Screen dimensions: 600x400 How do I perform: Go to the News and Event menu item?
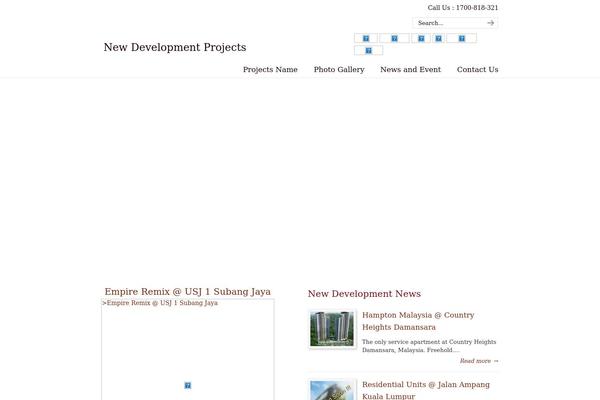click(x=411, y=69)
